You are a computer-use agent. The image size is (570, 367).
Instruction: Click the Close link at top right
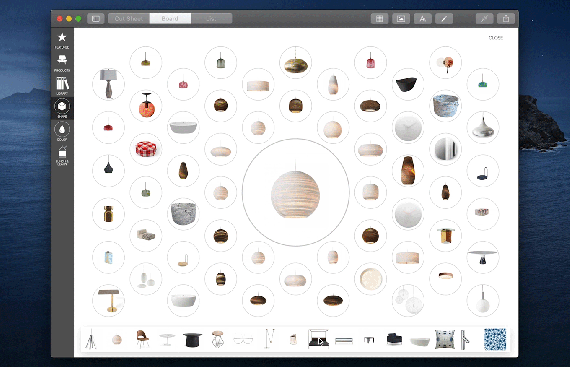coord(495,37)
